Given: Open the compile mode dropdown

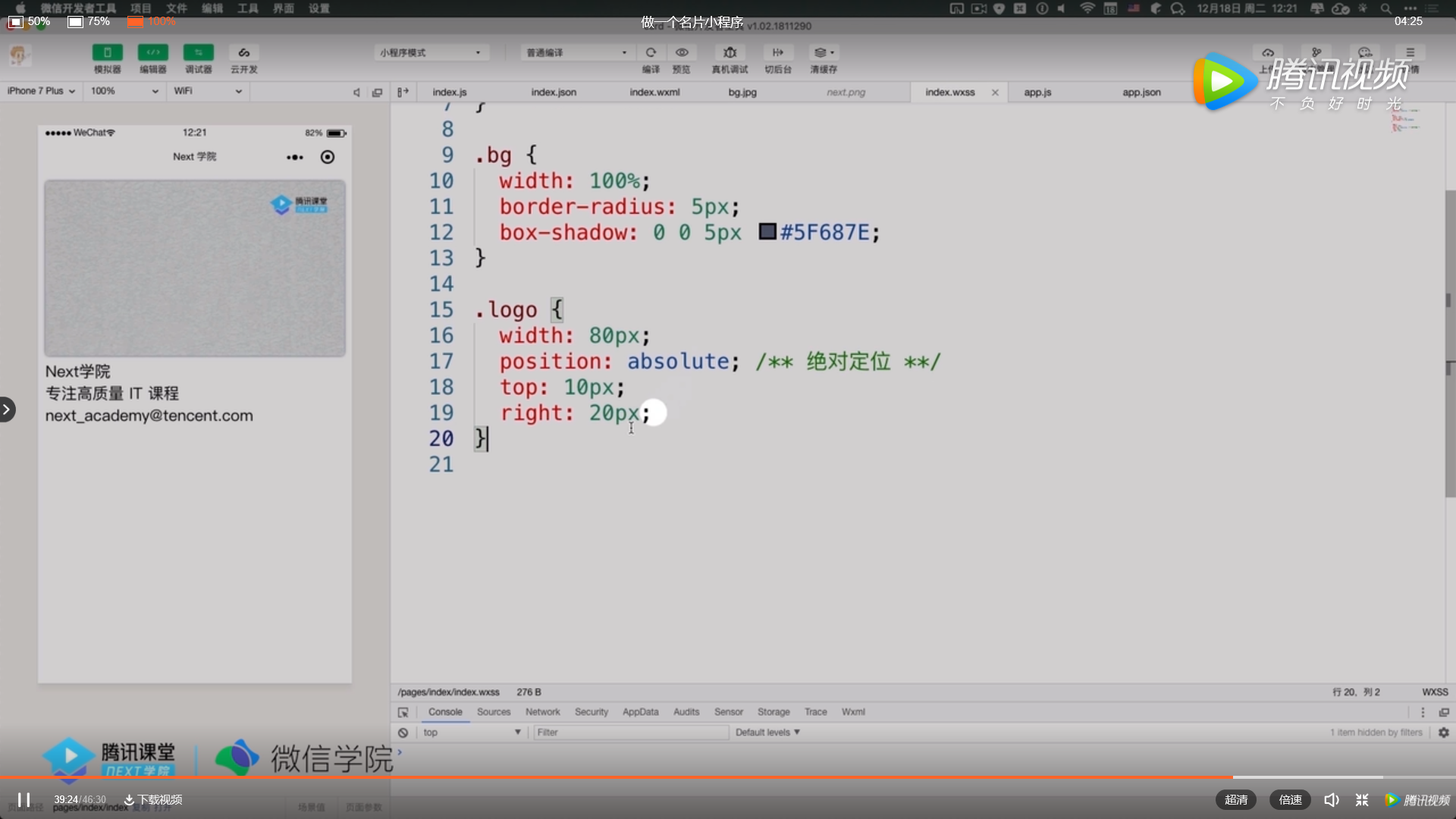Looking at the screenshot, I should 576,52.
